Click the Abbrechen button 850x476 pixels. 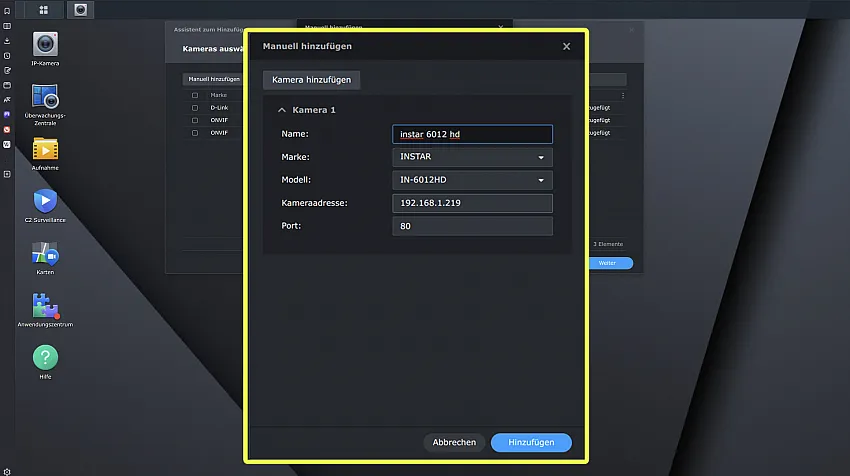click(x=454, y=442)
